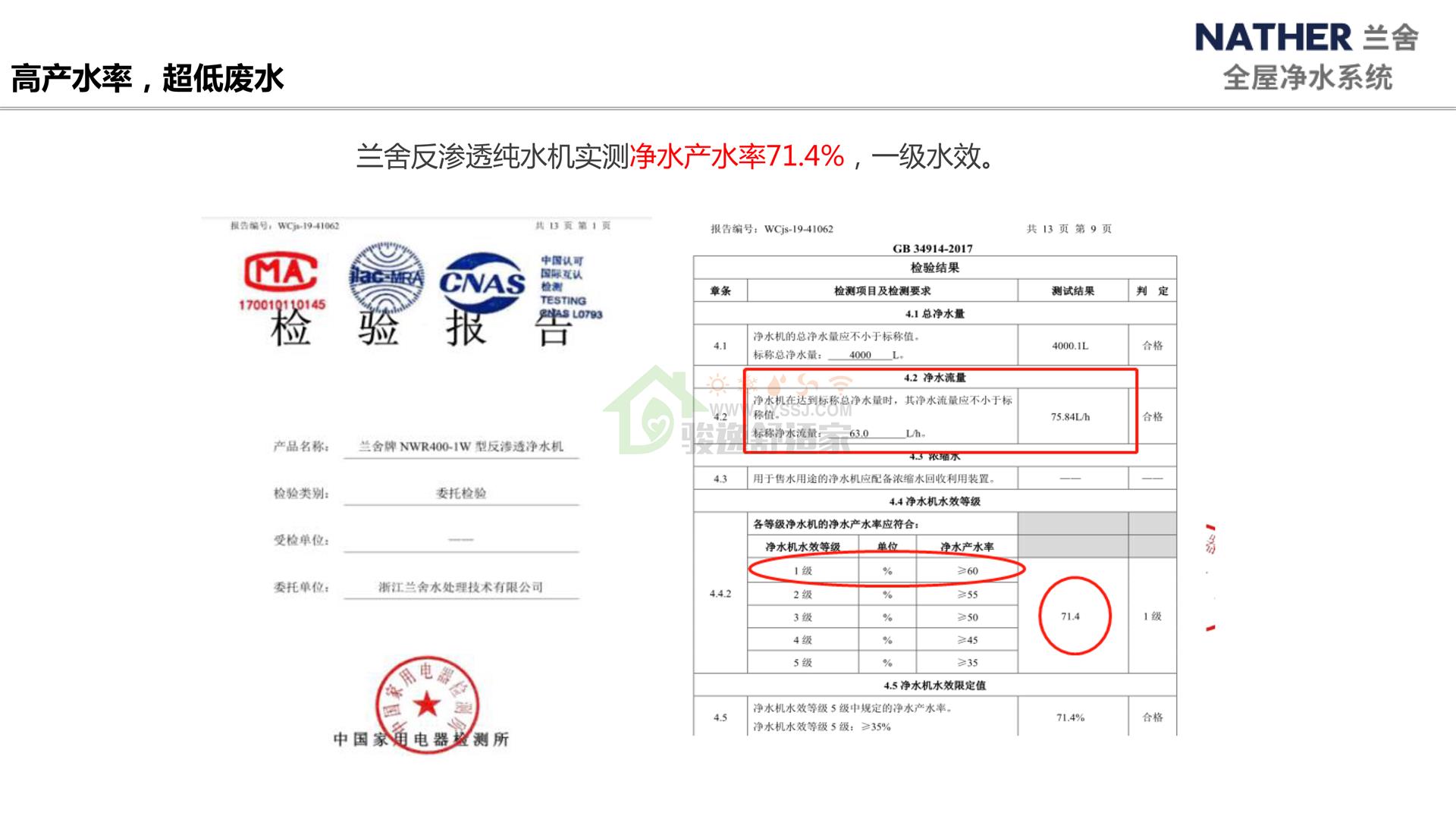Click the 判定 column header

[x=1153, y=291]
